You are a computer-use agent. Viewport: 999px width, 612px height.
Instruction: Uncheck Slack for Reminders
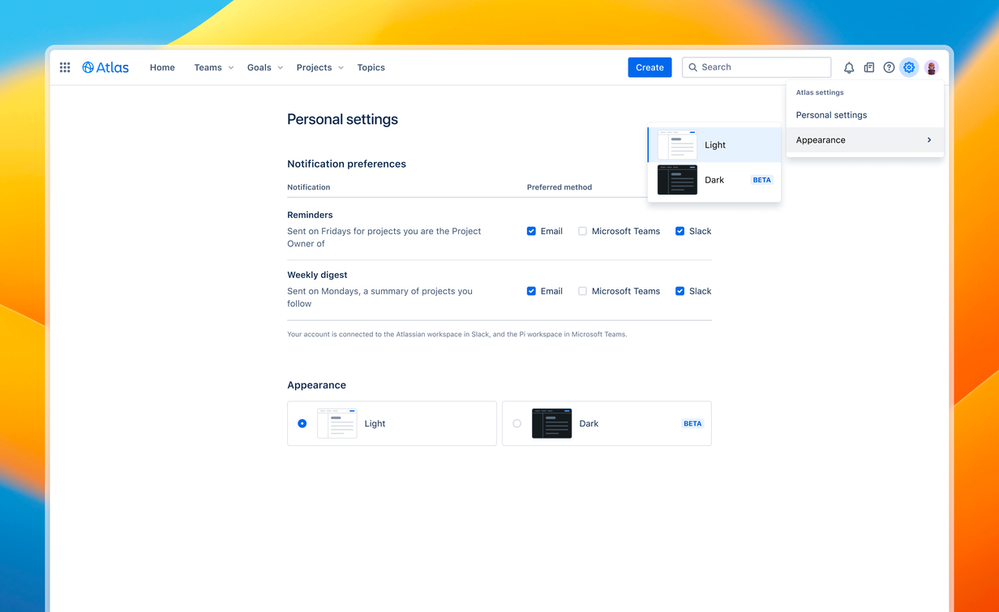(x=680, y=231)
